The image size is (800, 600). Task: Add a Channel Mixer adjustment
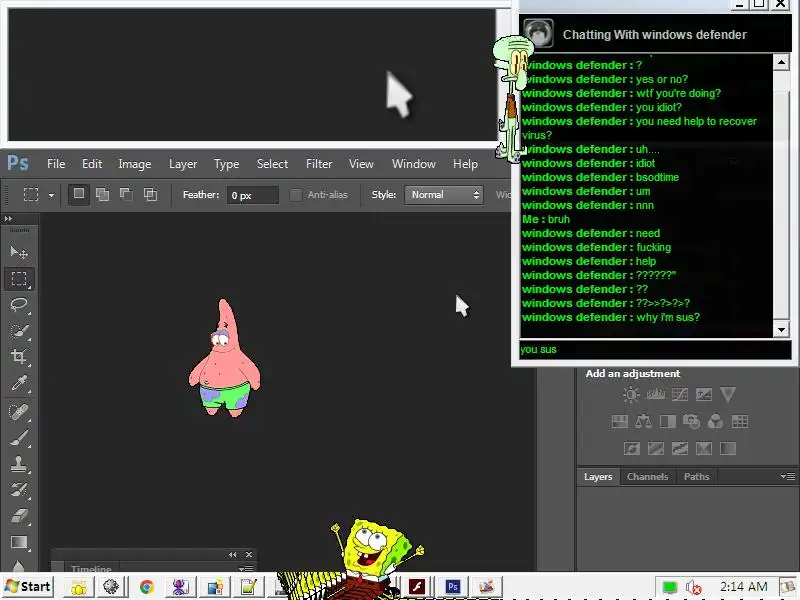coord(715,421)
